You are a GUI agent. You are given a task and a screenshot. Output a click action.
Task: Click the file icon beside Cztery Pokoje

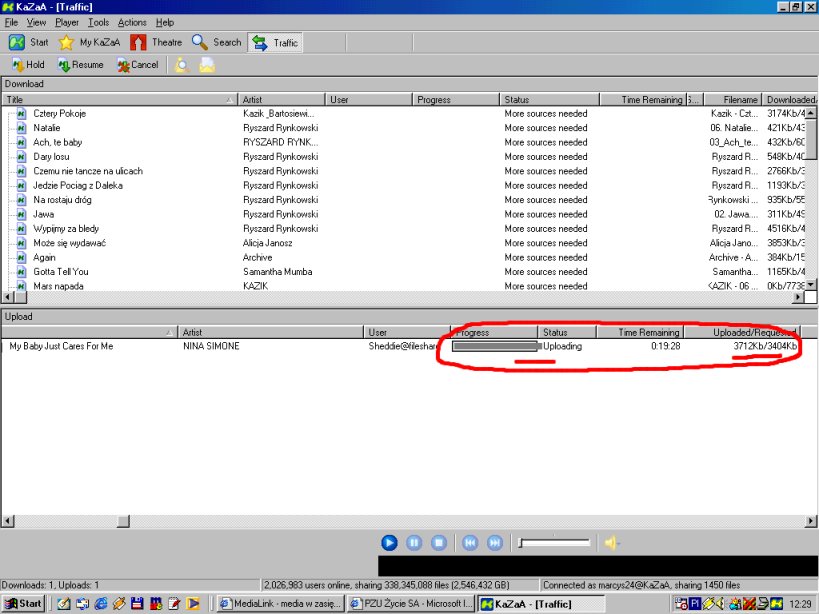[21, 113]
